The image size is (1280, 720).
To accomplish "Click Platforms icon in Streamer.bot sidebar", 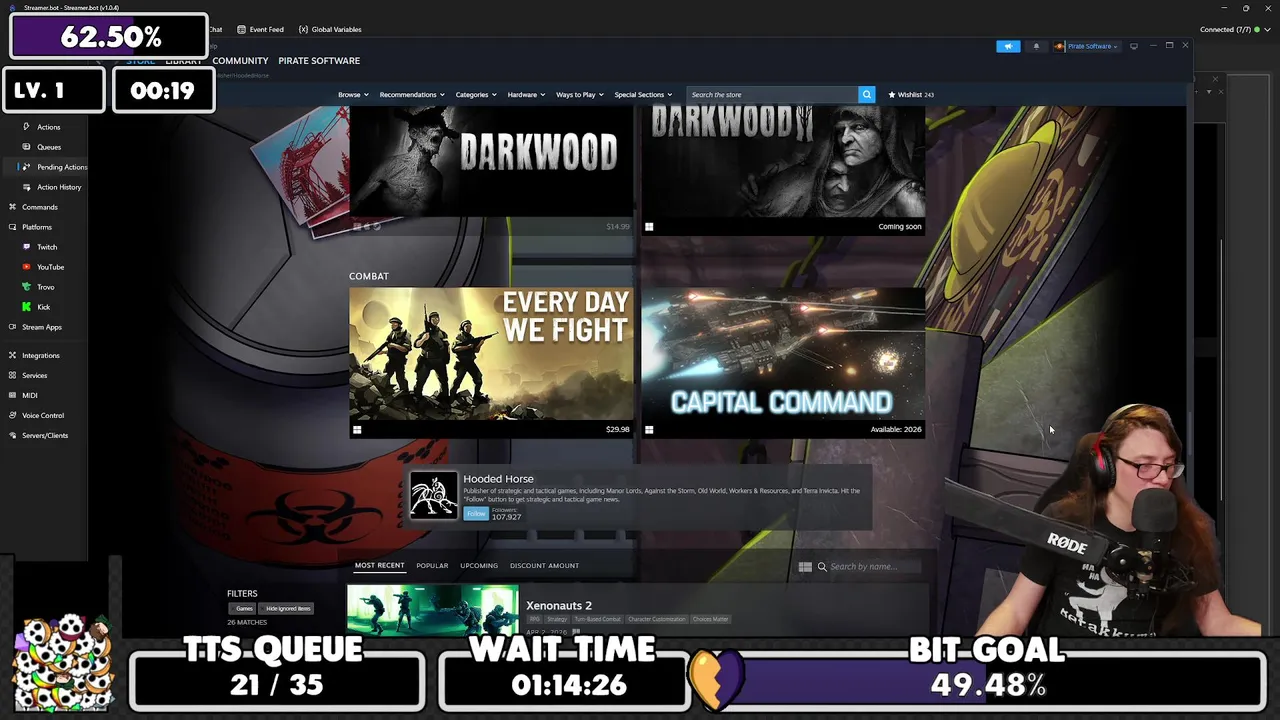I will [12, 227].
